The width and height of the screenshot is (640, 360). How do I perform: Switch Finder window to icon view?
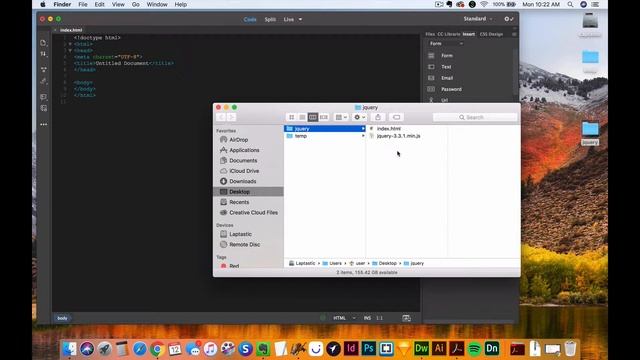(x=291, y=117)
